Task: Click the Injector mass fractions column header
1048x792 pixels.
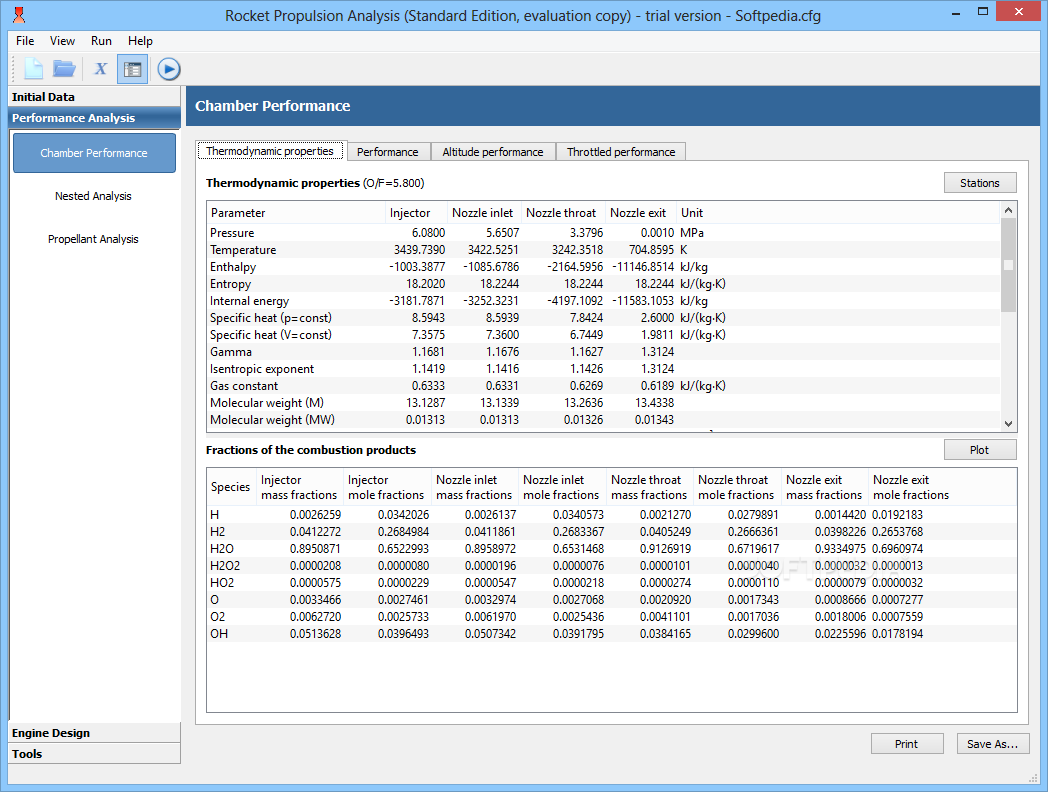Action: (x=300, y=487)
